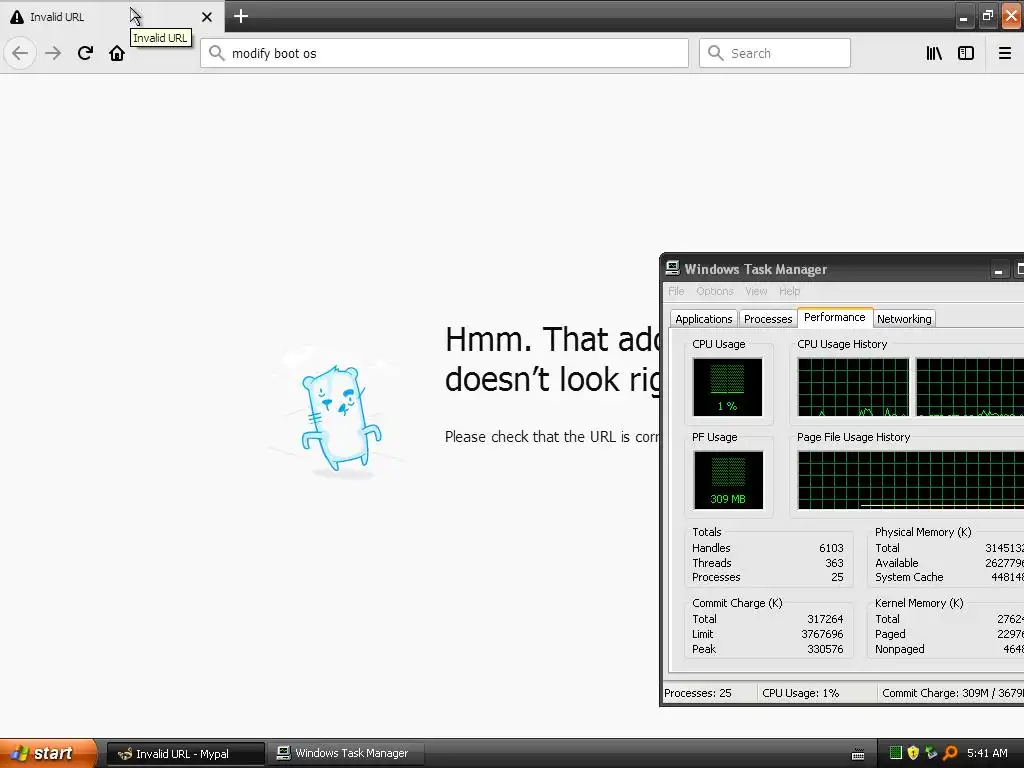The height and width of the screenshot is (768, 1024).
Task: Click the Handles value 6103
Action: [x=831, y=548]
